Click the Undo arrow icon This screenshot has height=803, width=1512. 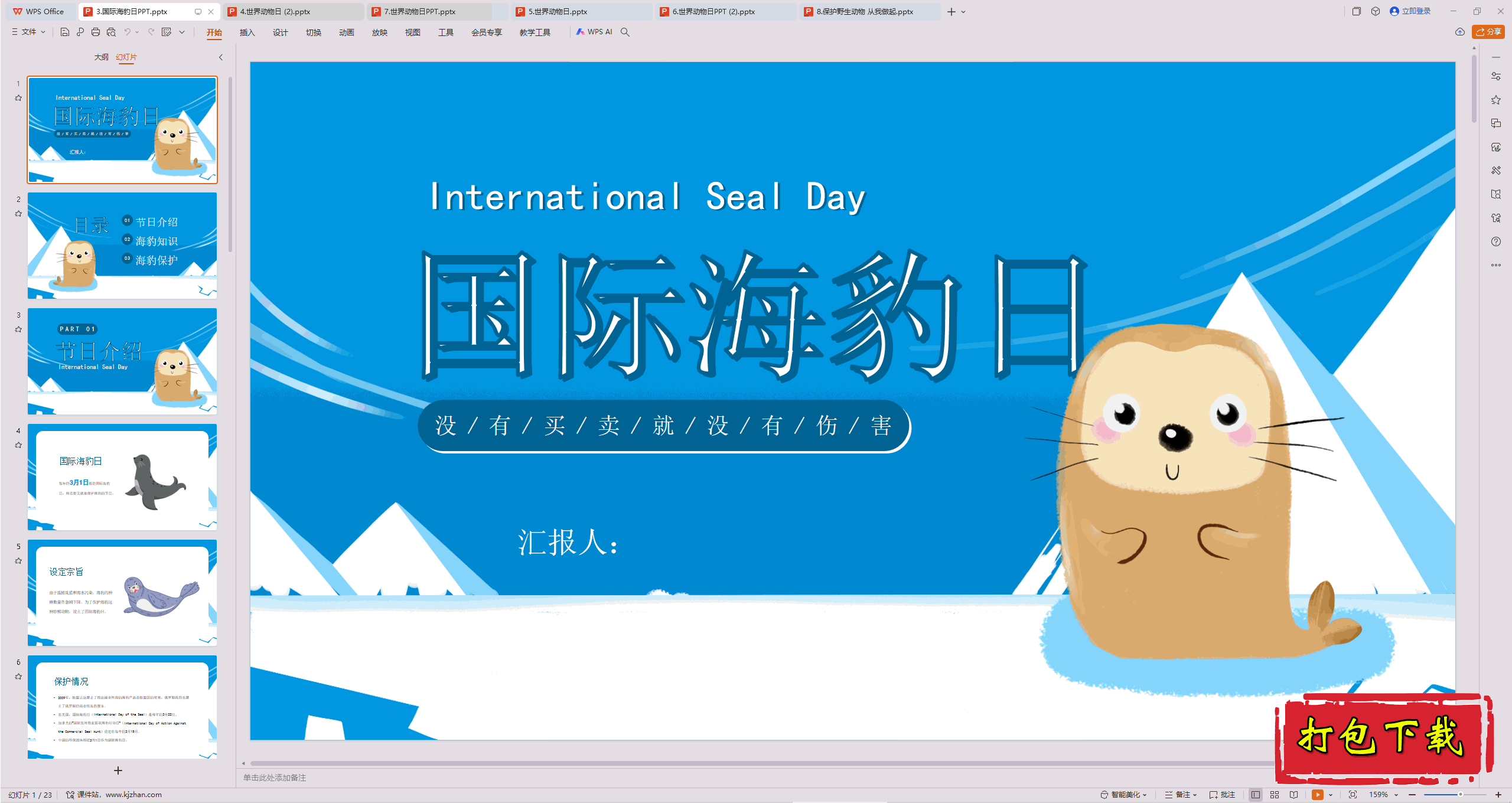point(126,32)
